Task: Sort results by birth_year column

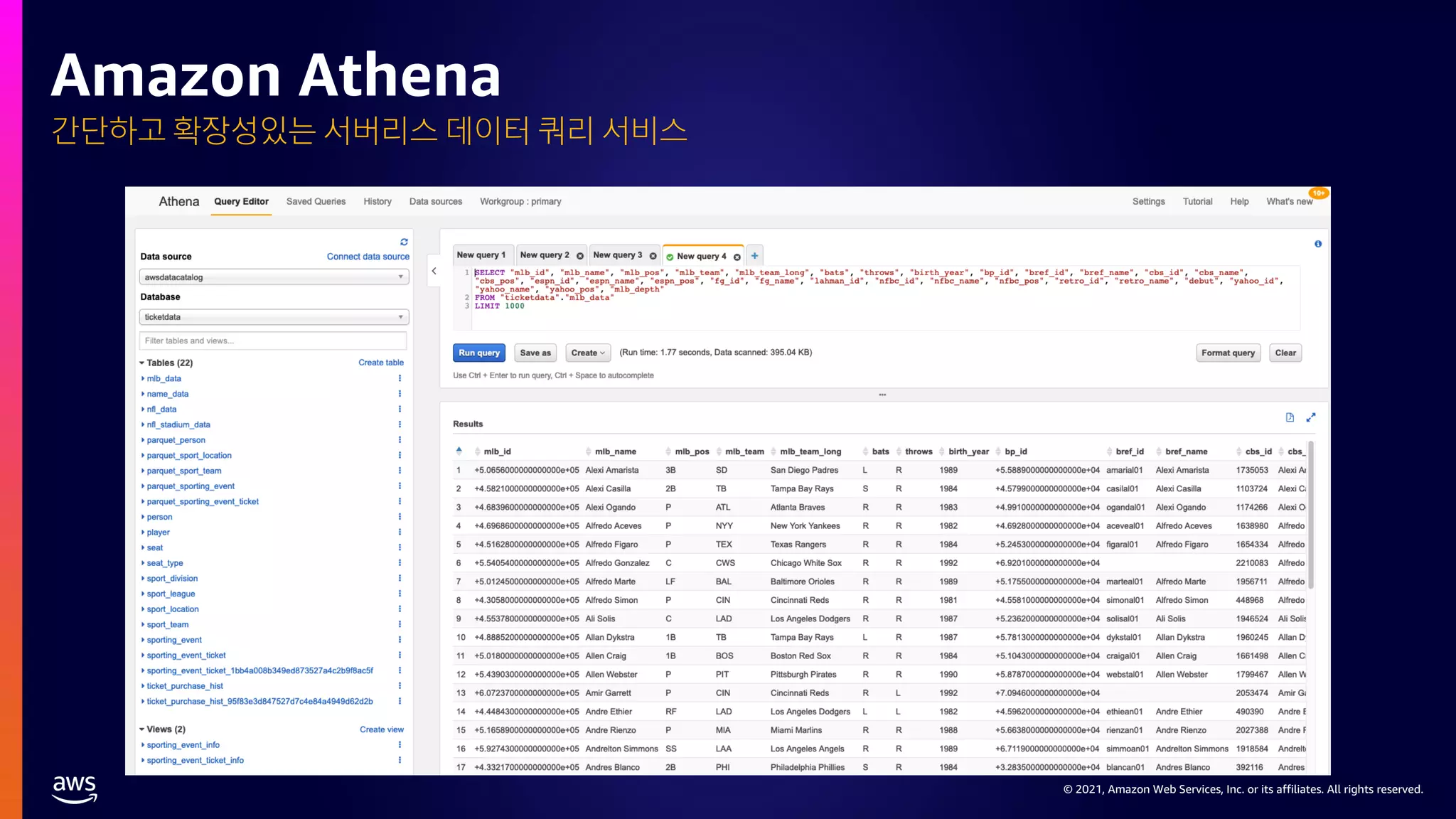Action: coord(968,451)
